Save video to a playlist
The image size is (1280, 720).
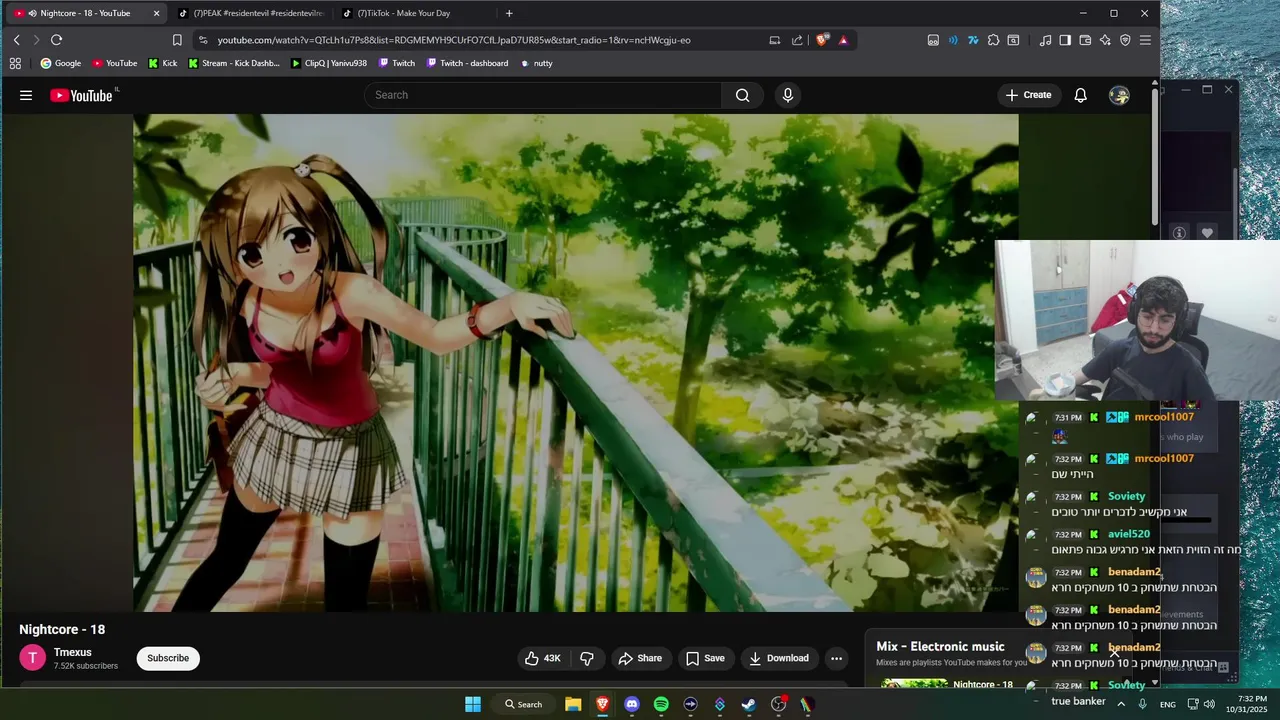[705, 658]
